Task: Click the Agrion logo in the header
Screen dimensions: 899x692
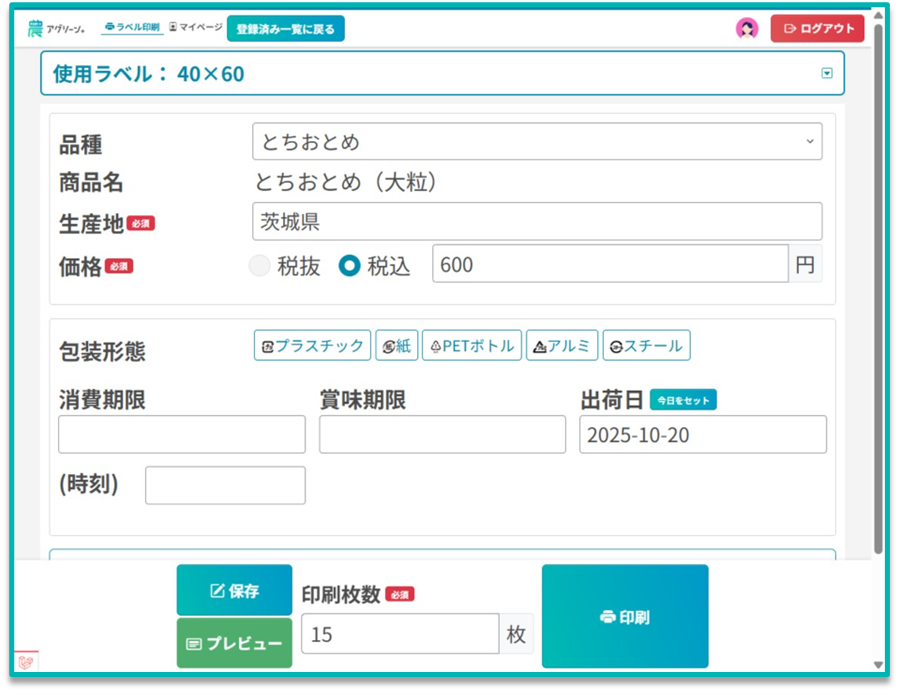Action: (56, 29)
